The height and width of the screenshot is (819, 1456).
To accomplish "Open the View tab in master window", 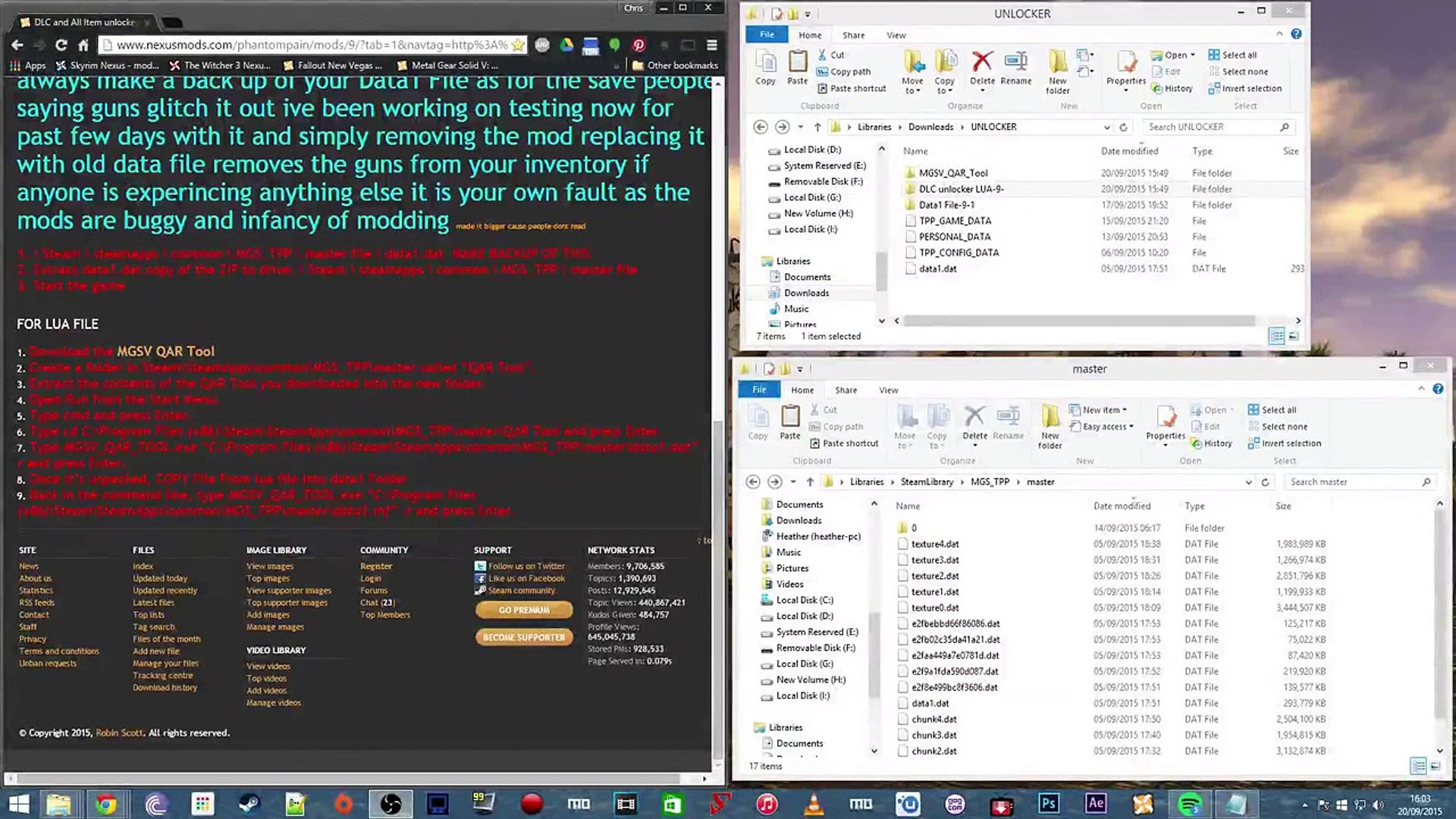I will (888, 390).
